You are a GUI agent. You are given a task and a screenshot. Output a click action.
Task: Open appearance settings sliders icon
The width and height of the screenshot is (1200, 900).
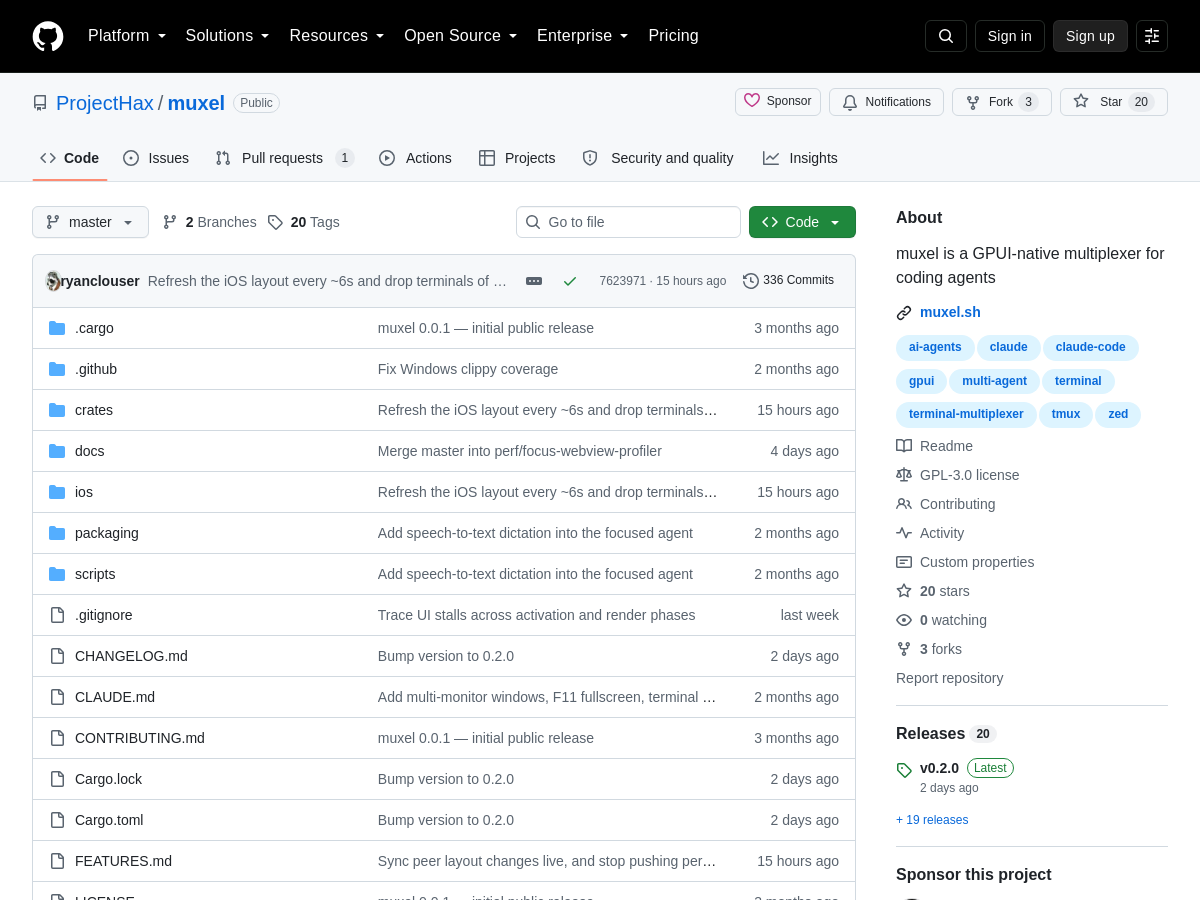tap(1152, 36)
